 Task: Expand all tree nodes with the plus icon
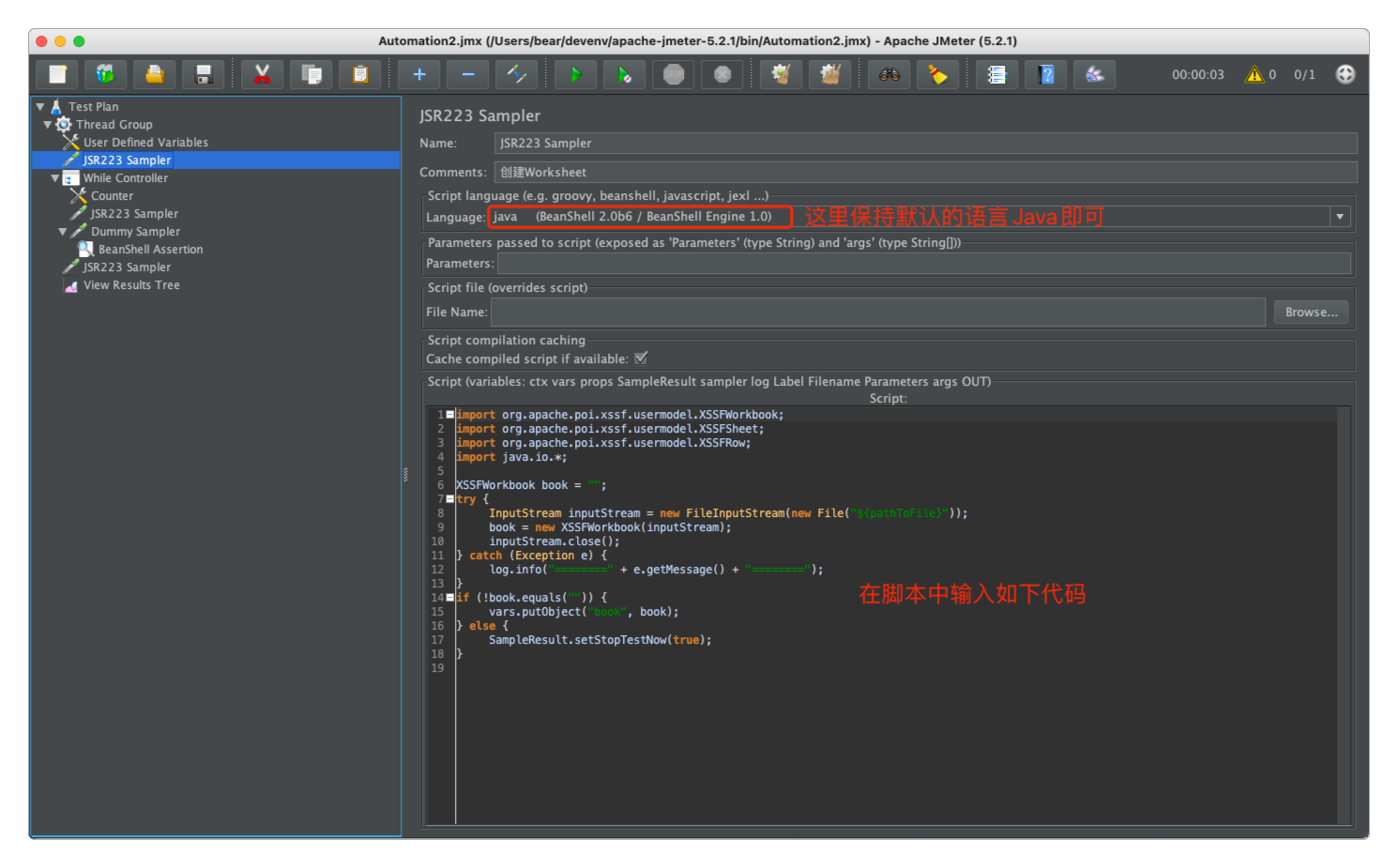point(419,74)
